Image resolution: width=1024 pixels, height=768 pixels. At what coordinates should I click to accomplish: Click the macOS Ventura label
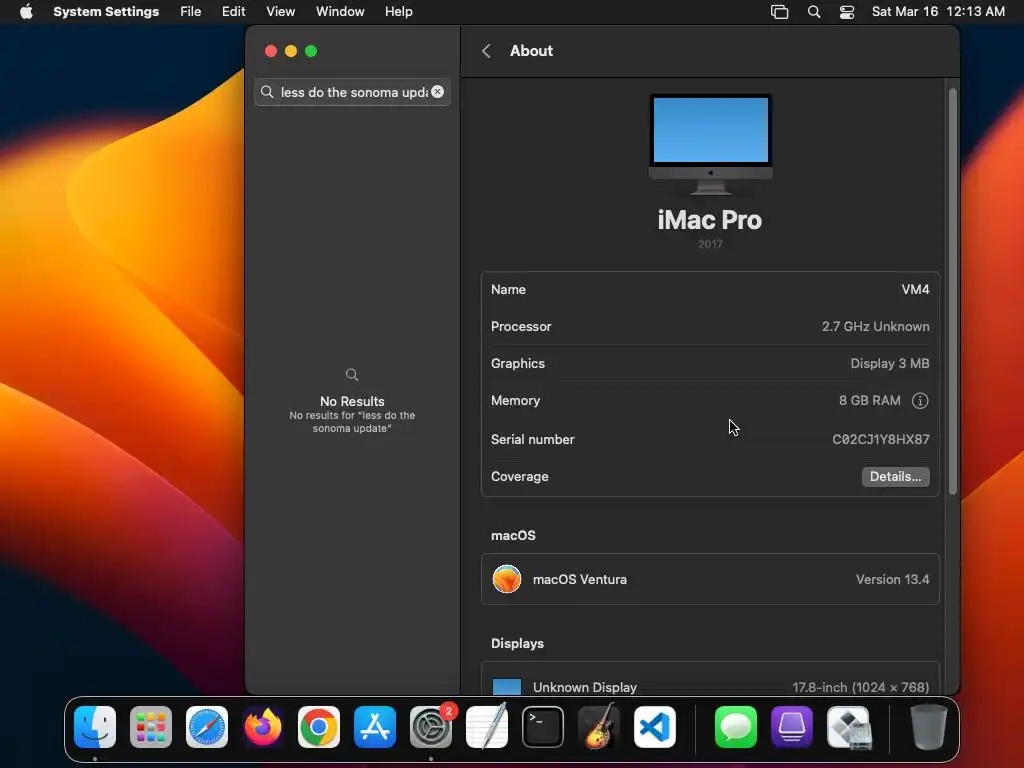tap(580, 579)
